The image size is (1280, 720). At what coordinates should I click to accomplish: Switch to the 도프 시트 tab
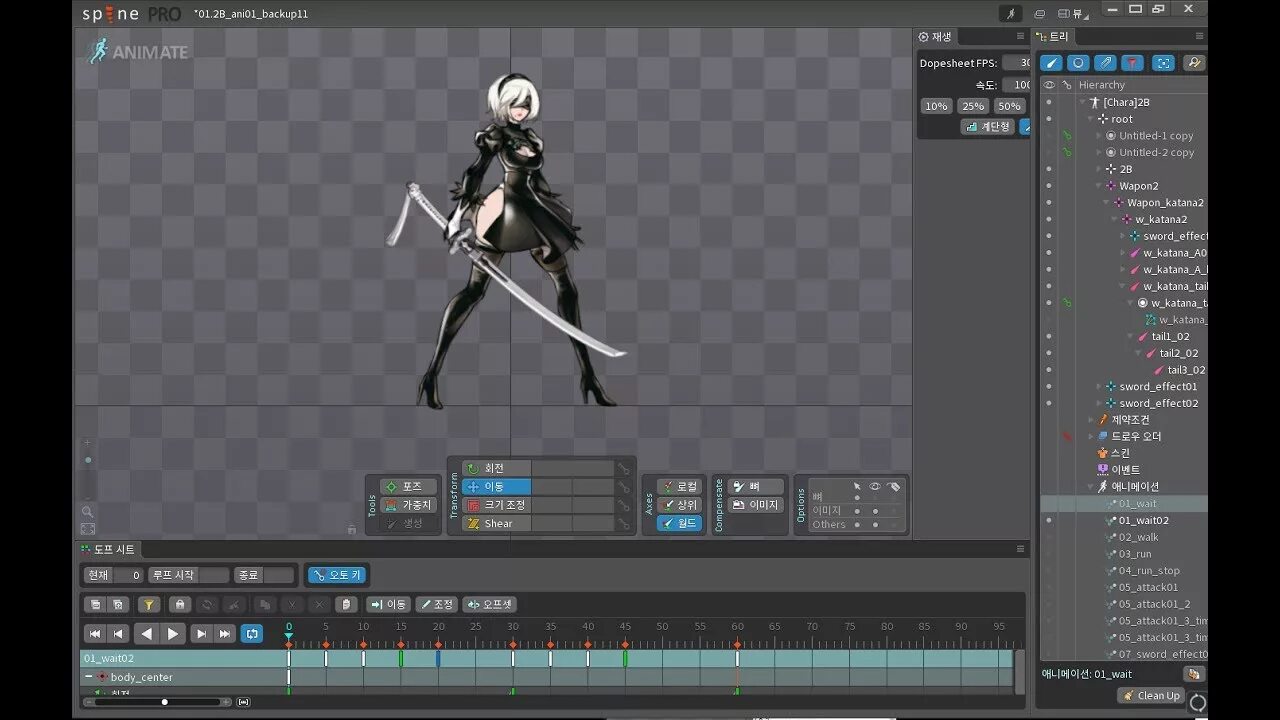[x=109, y=549]
